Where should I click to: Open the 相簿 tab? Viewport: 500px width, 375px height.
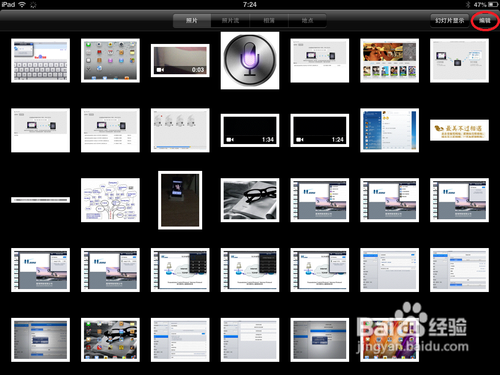[x=269, y=21]
